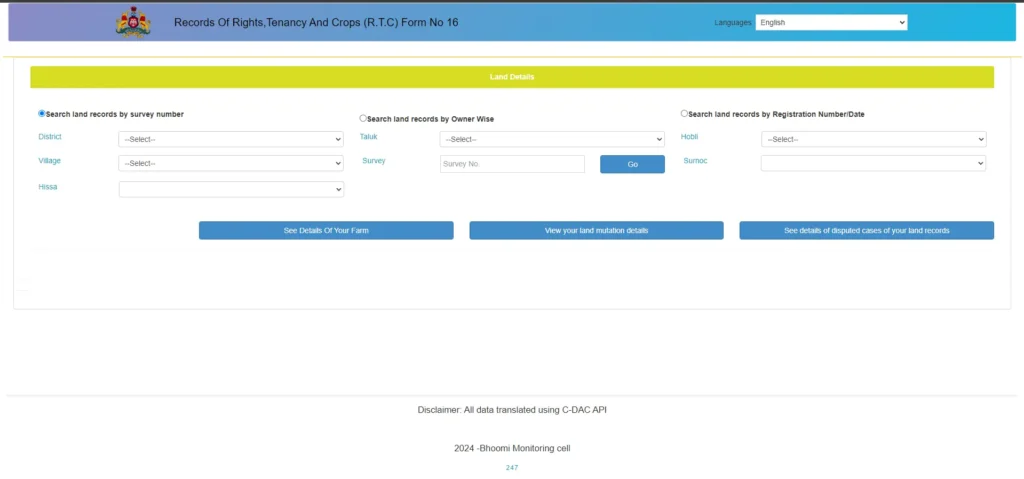Expand the Hobli dropdown
1024x479 pixels.
[x=873, y=139]
